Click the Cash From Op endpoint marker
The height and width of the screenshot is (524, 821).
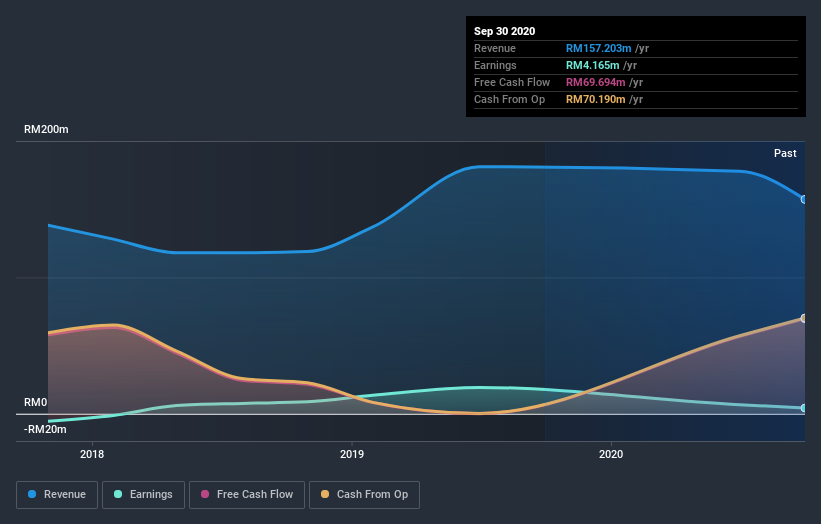pos(803,318)
